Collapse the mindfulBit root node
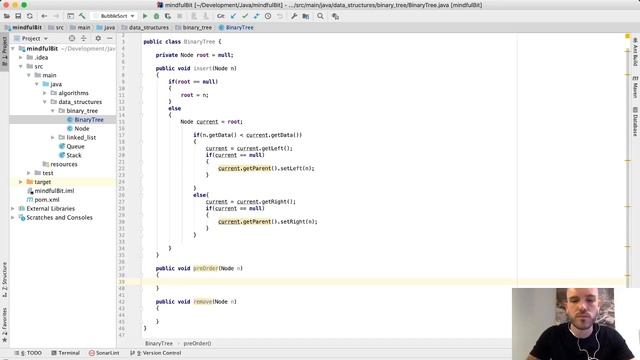 point(13,49)
